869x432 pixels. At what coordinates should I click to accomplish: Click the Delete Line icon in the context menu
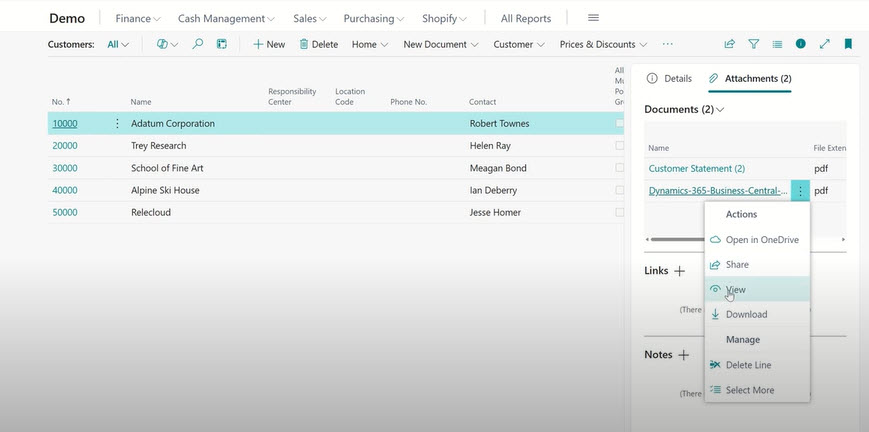(715, 365)
